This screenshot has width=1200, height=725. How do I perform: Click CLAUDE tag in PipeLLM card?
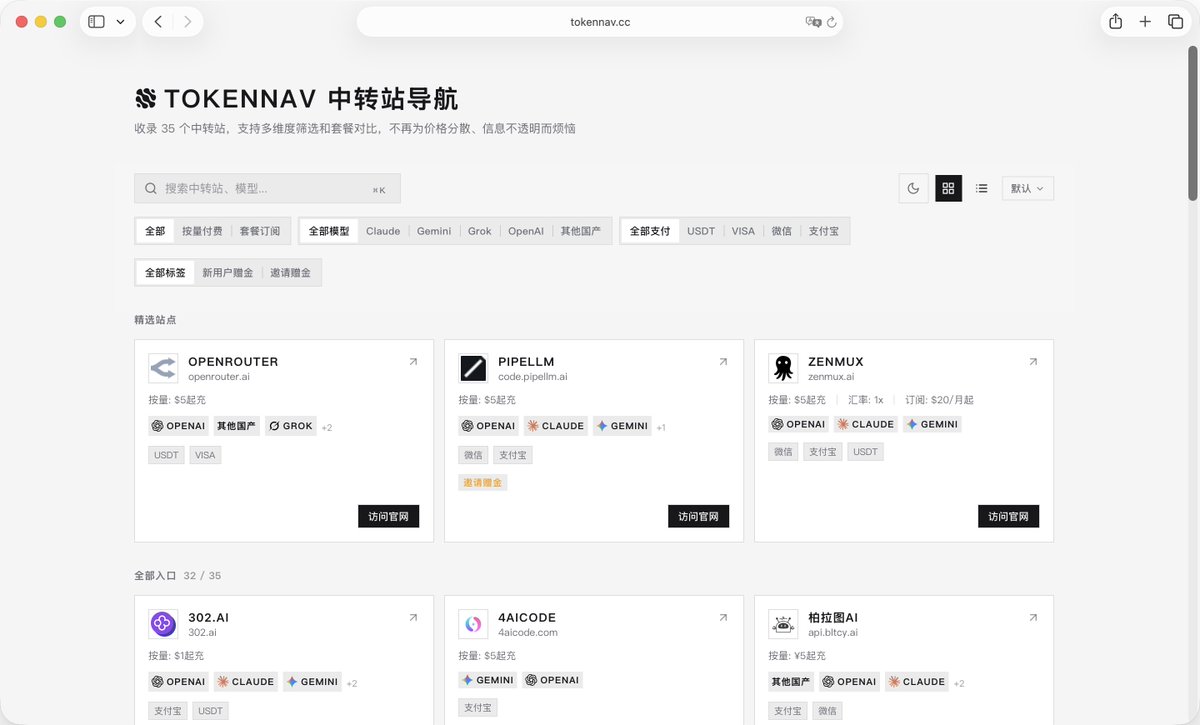pos(556,426)
